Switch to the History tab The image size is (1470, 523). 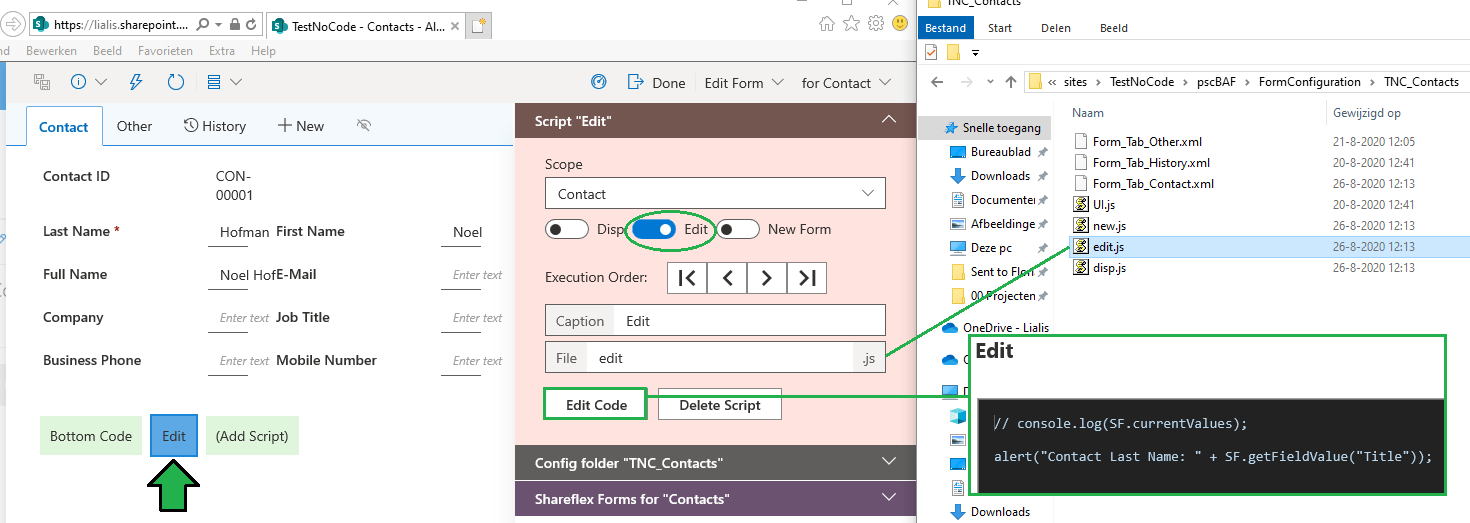tap(214, 126)
